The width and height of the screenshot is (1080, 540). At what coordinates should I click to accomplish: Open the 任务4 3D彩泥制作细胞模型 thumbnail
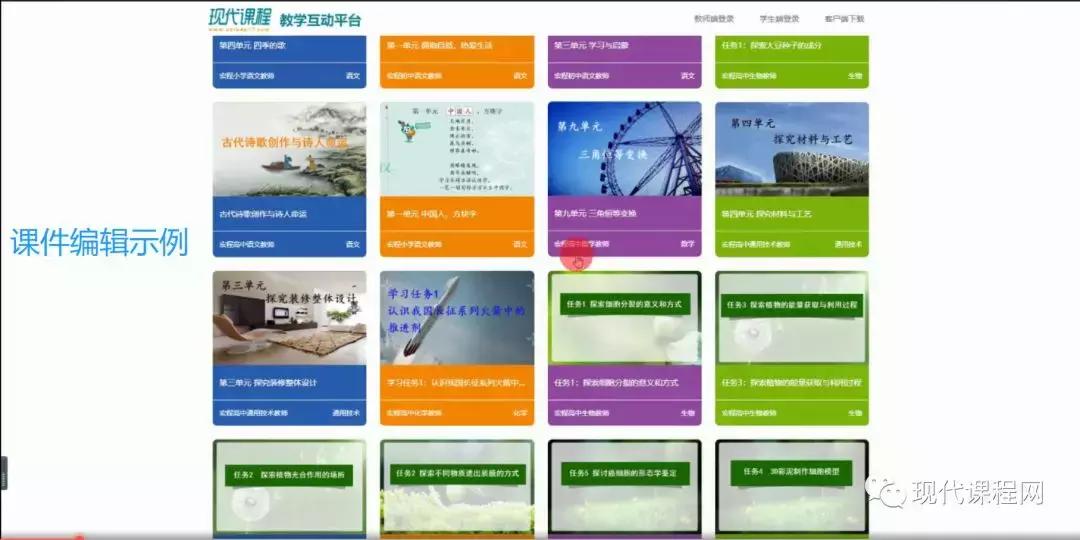tap(792, 488)
